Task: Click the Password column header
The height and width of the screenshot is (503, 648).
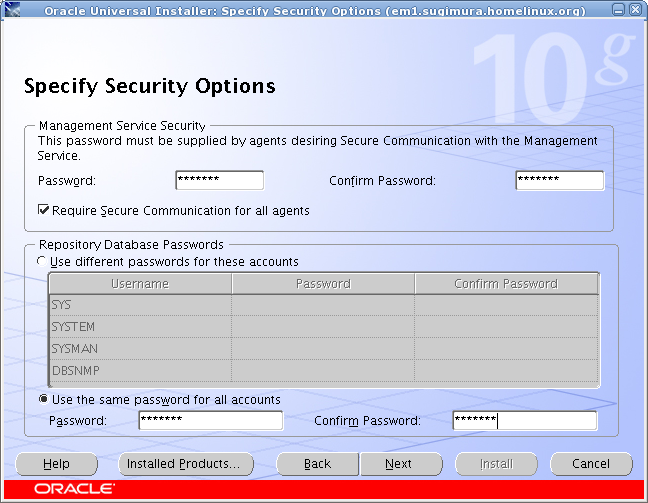Action: pos(323,284)
